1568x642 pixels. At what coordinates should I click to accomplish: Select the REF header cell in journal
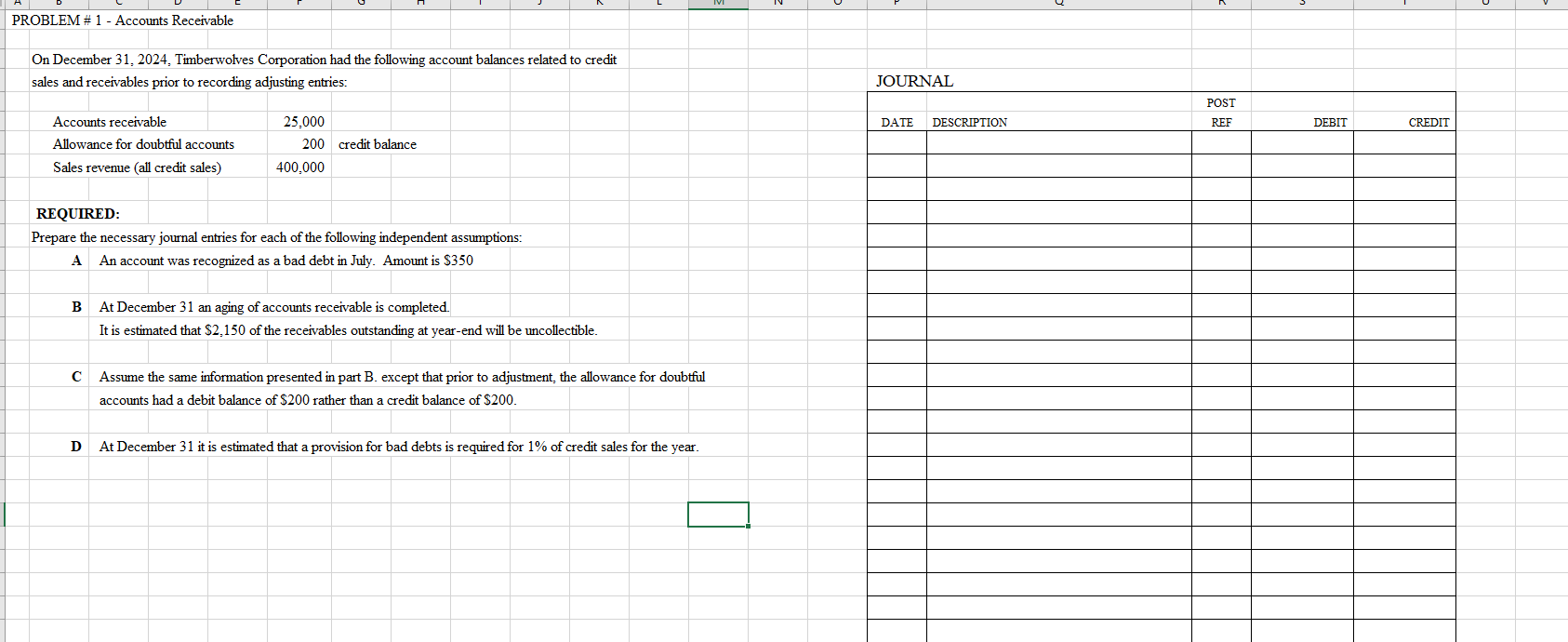(x=1221, y=123)
